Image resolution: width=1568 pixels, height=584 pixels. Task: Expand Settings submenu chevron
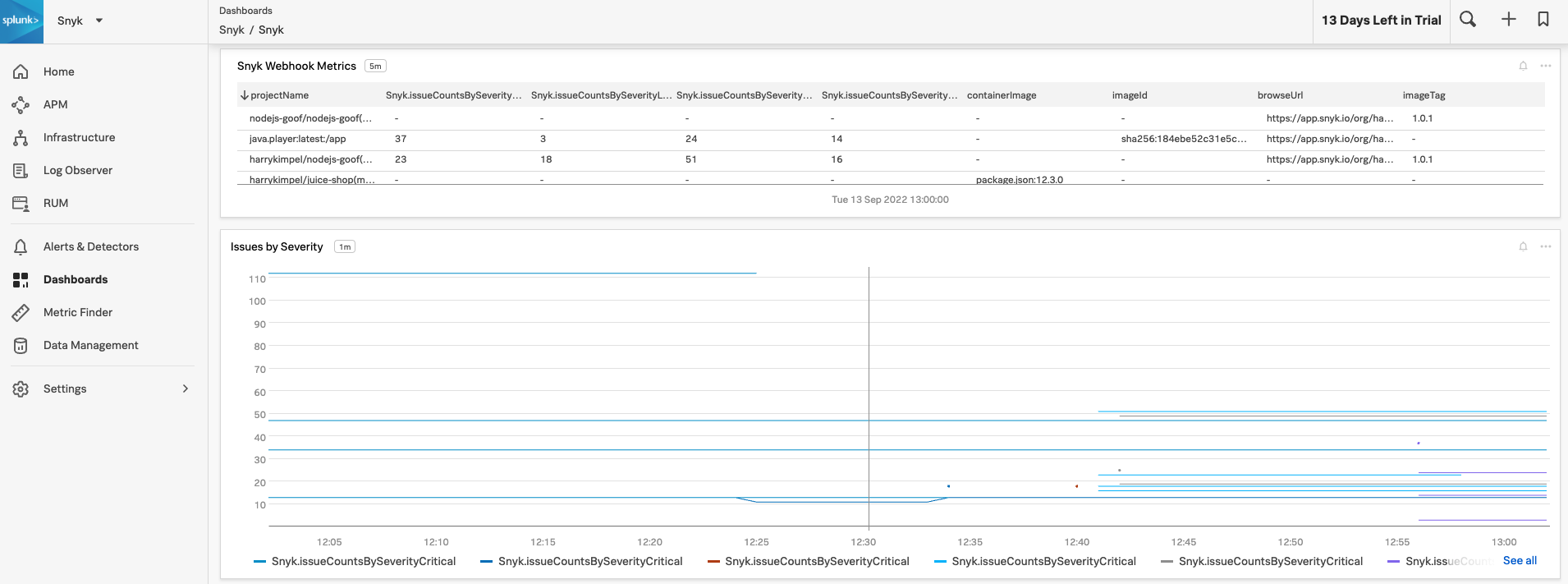[x=186, y=389]
